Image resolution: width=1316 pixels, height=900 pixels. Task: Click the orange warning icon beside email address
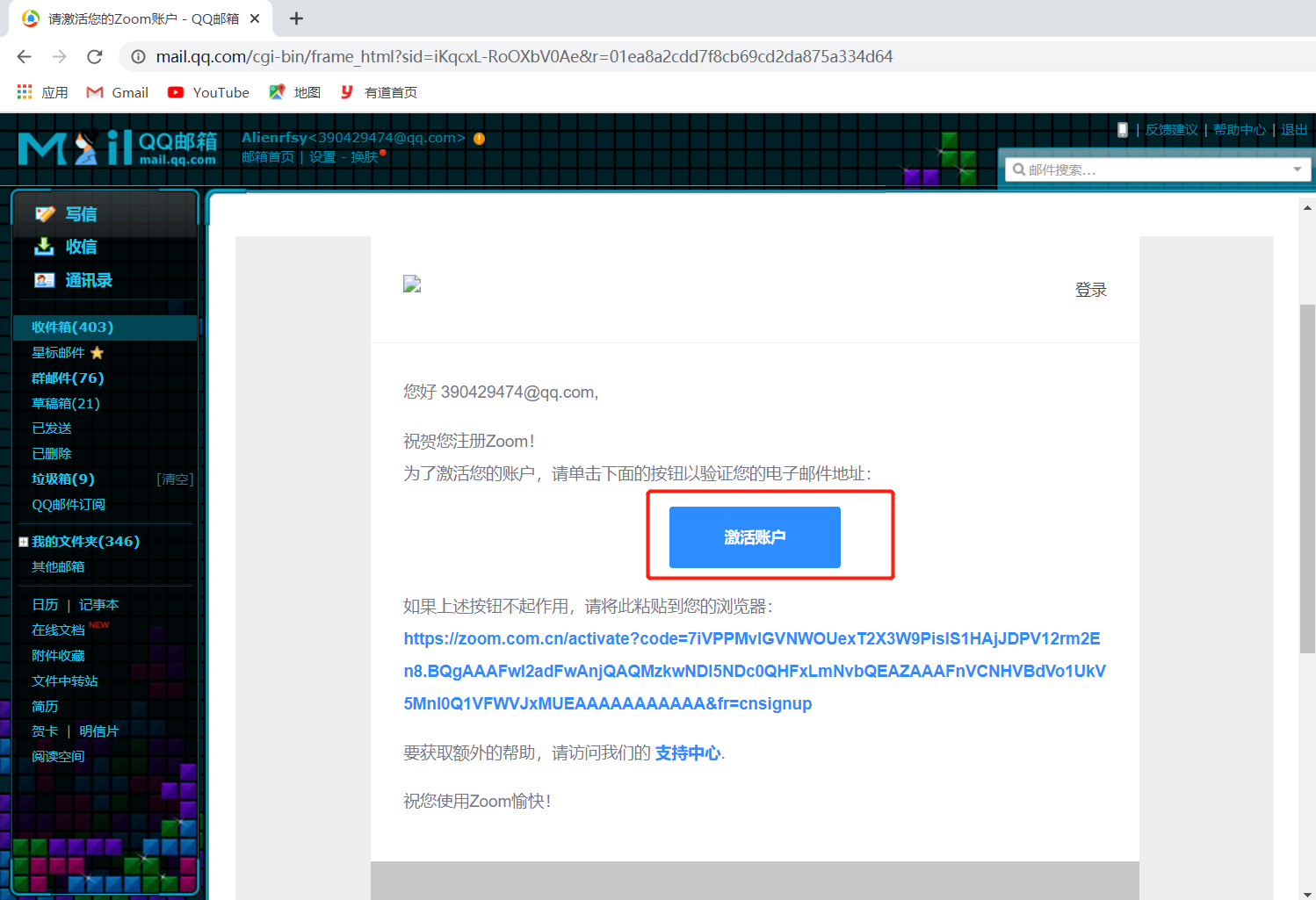tap(479, 138)
